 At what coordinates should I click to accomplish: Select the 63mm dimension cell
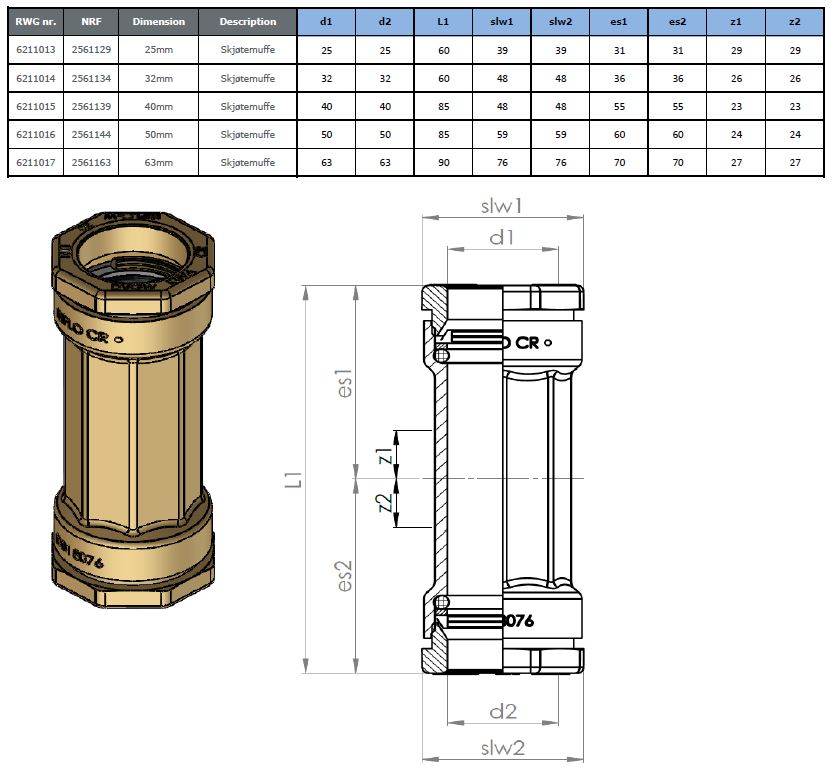158,162
